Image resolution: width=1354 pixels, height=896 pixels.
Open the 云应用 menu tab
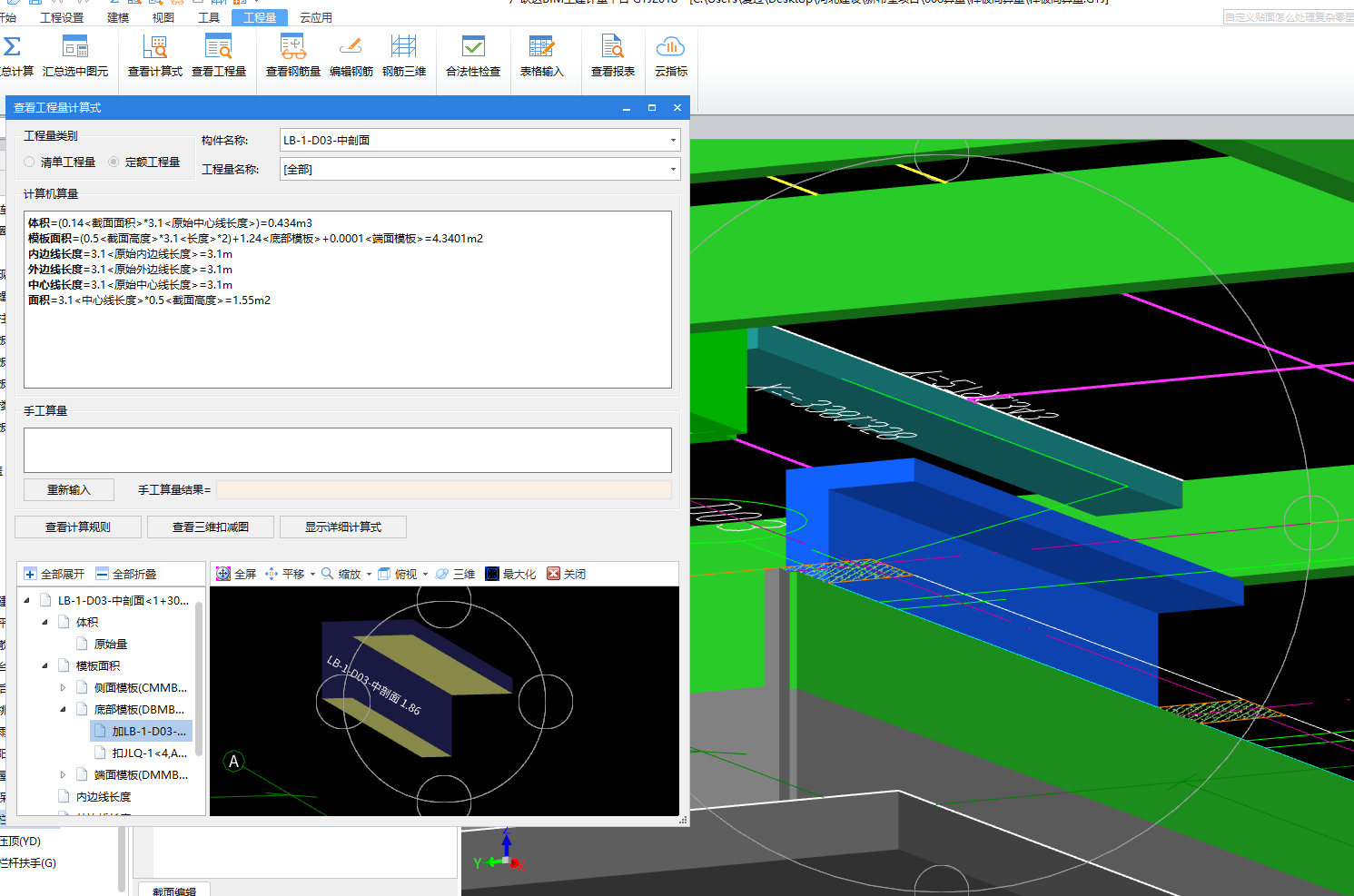point(316,17)
